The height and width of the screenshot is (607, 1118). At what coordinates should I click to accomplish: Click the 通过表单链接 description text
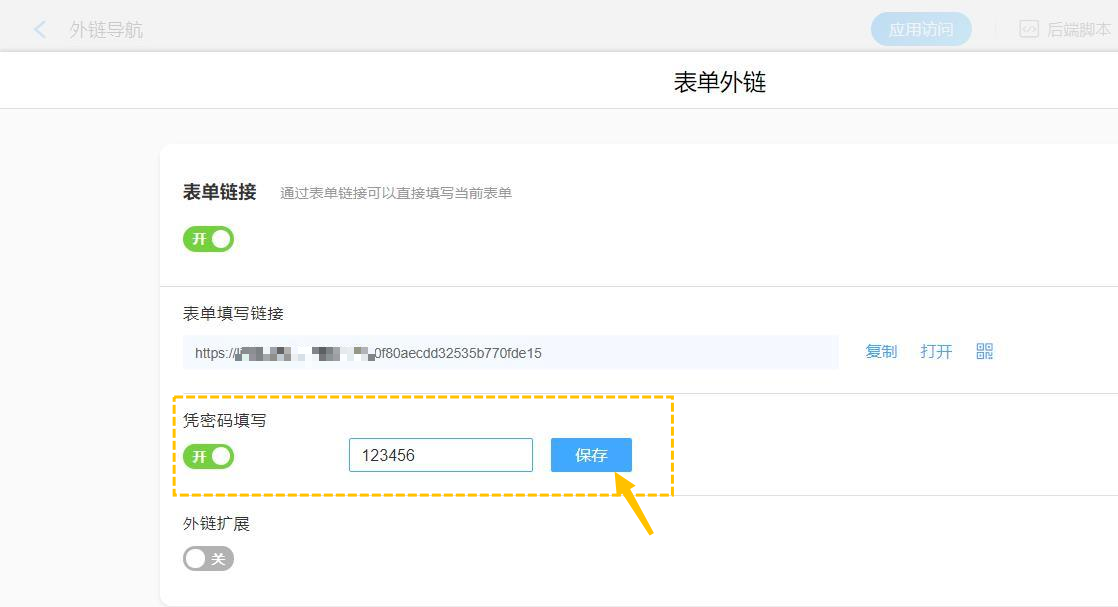[396, 193]
